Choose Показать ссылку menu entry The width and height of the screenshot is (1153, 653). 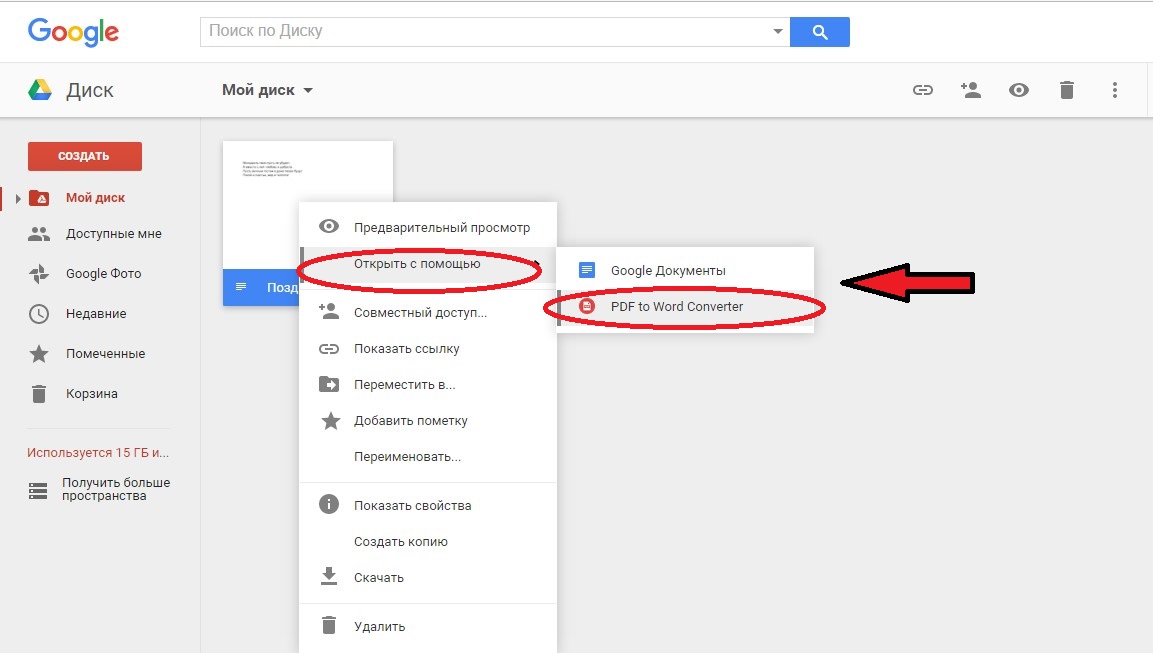coord(406,349)
